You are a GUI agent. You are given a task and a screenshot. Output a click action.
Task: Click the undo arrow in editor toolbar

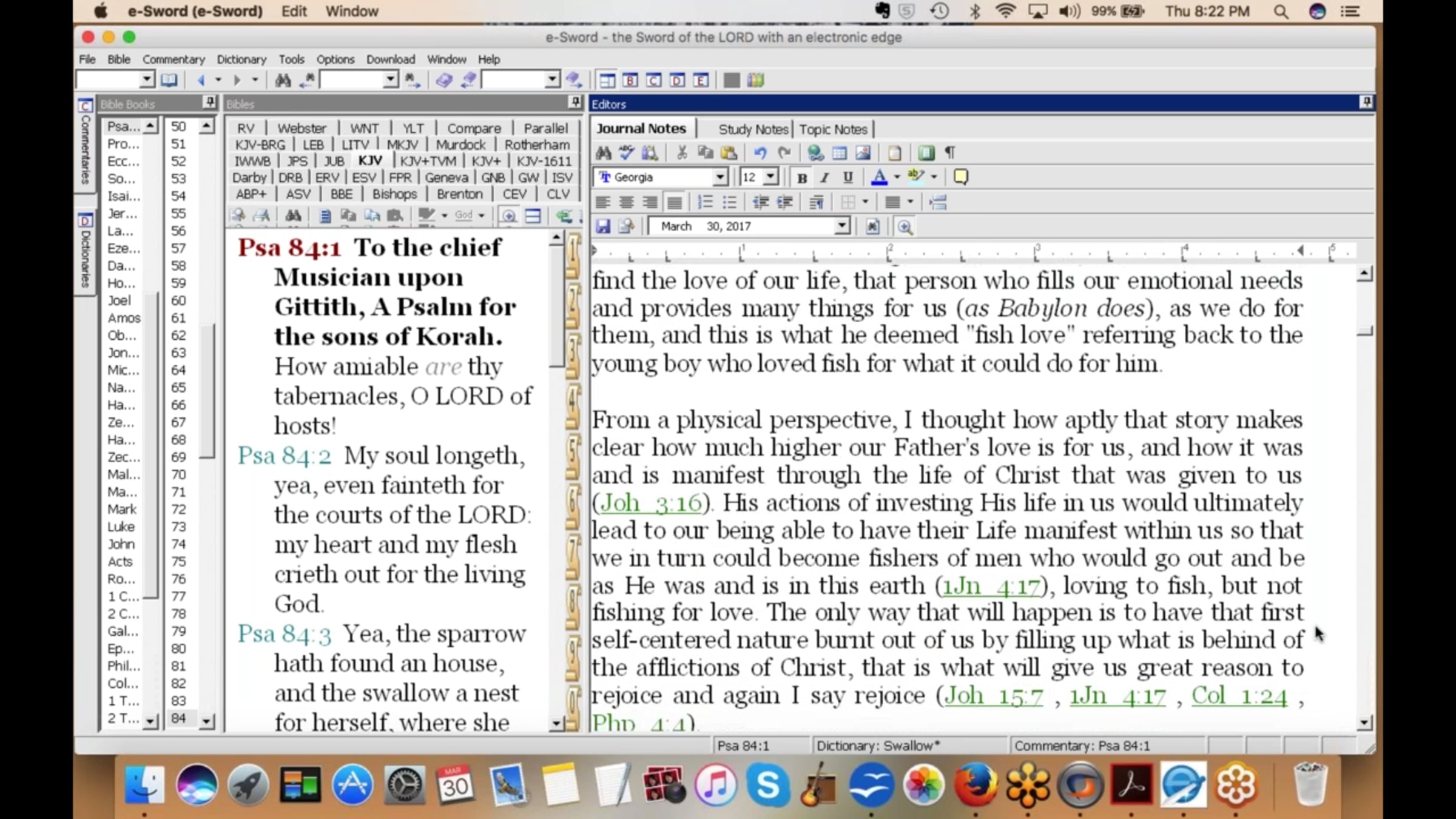click(x=760, y=153)
